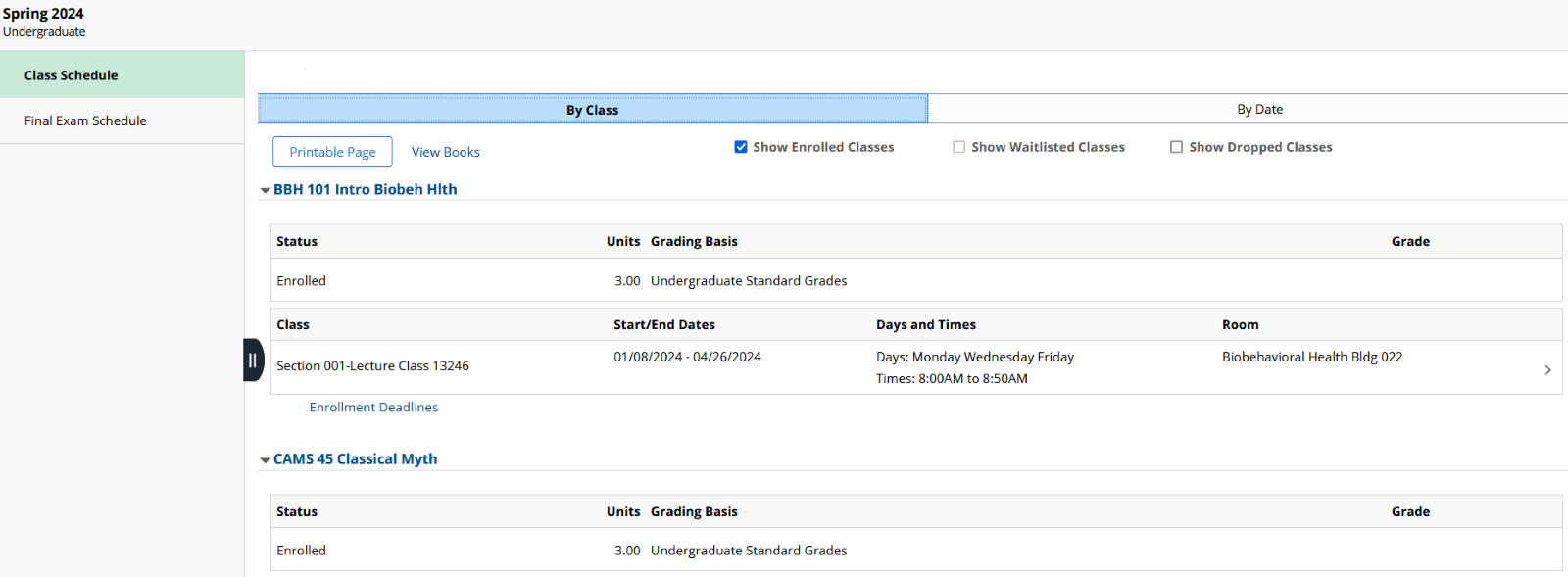Open the View Books link
This screenshot has height=577, width=1568.
click(x=445, y=152)
